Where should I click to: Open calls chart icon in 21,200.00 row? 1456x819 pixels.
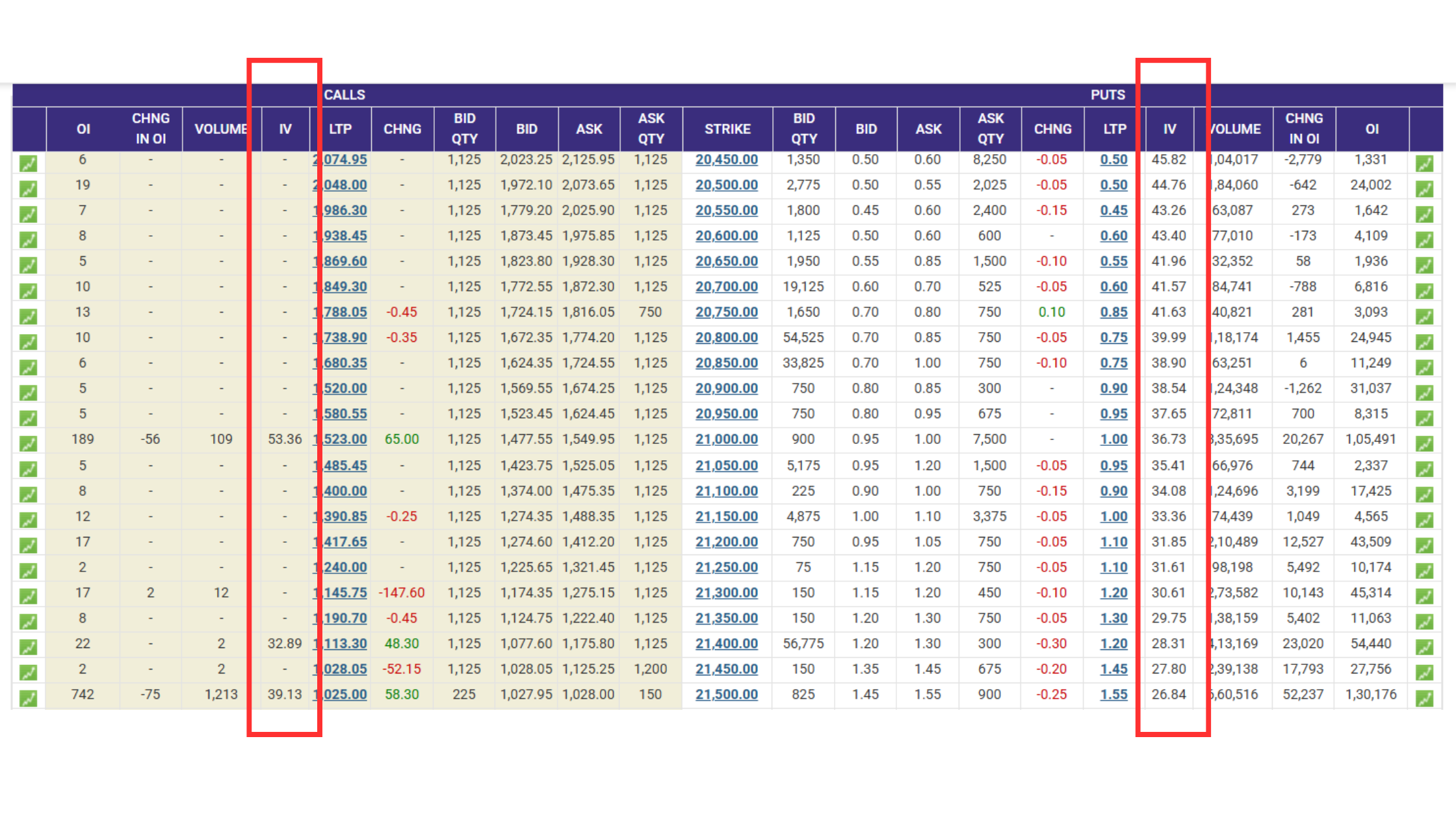click(x=28, y=545)
